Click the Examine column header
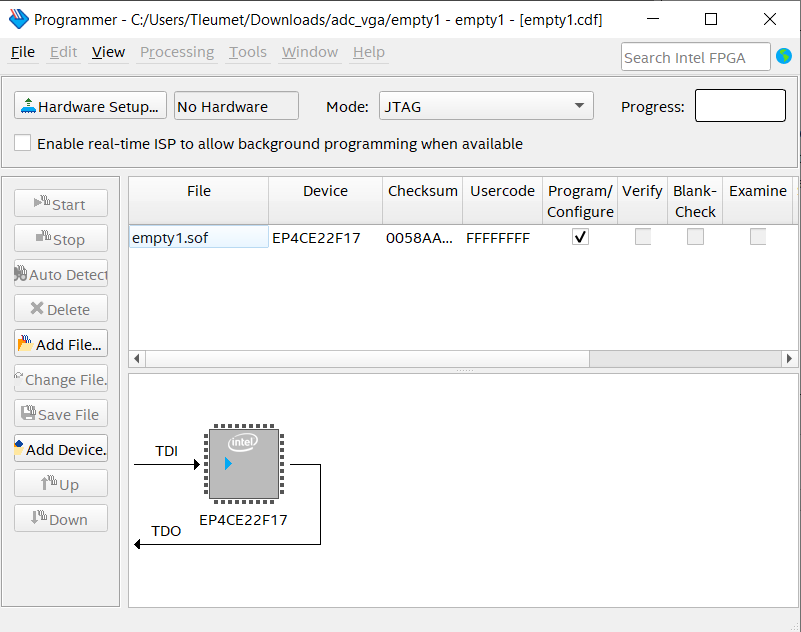 point(758,200)
